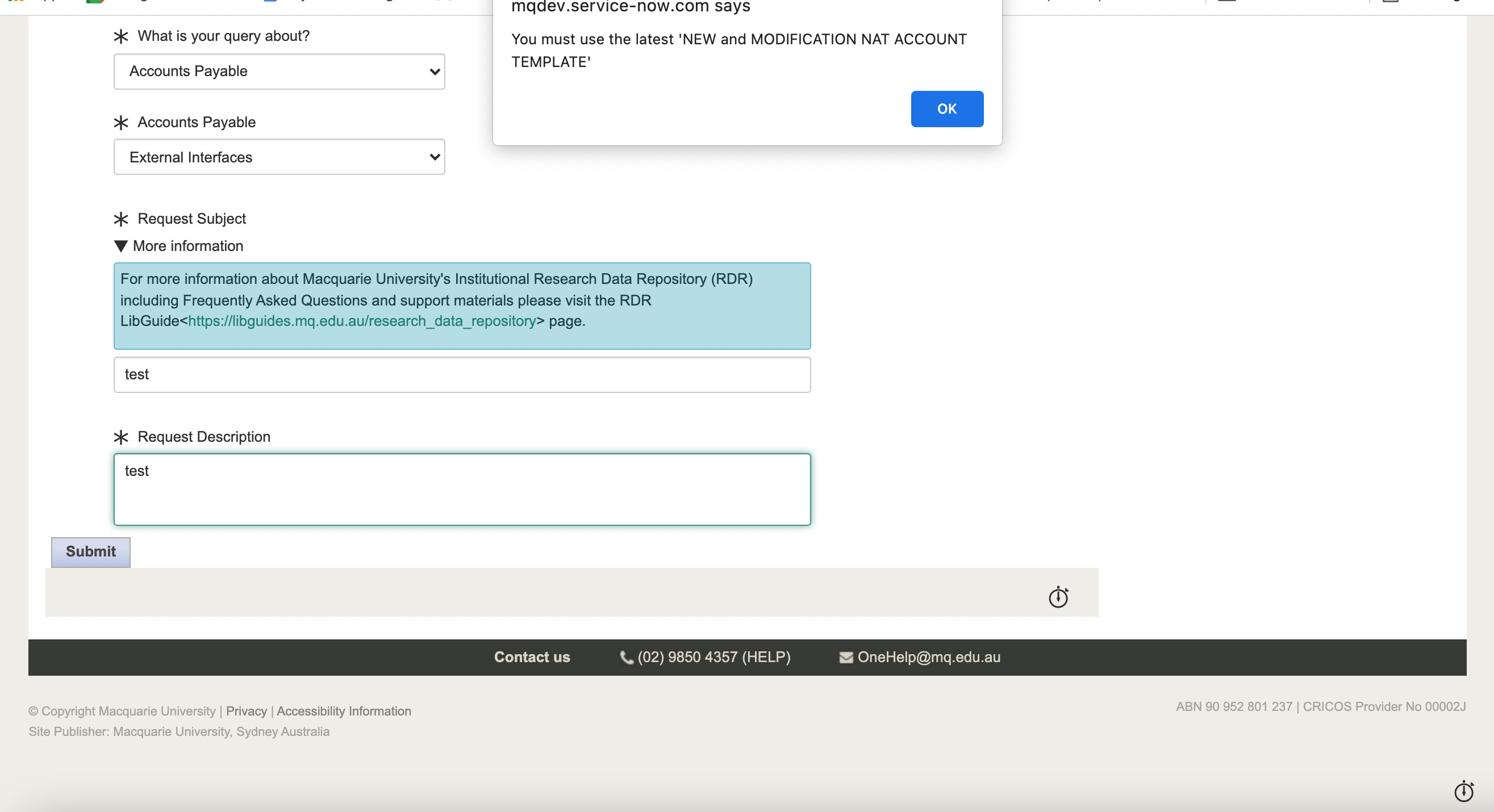Open the RDR LibGuide hyperlink
This screenshot has width=1494, height=812.
[361, 320]
